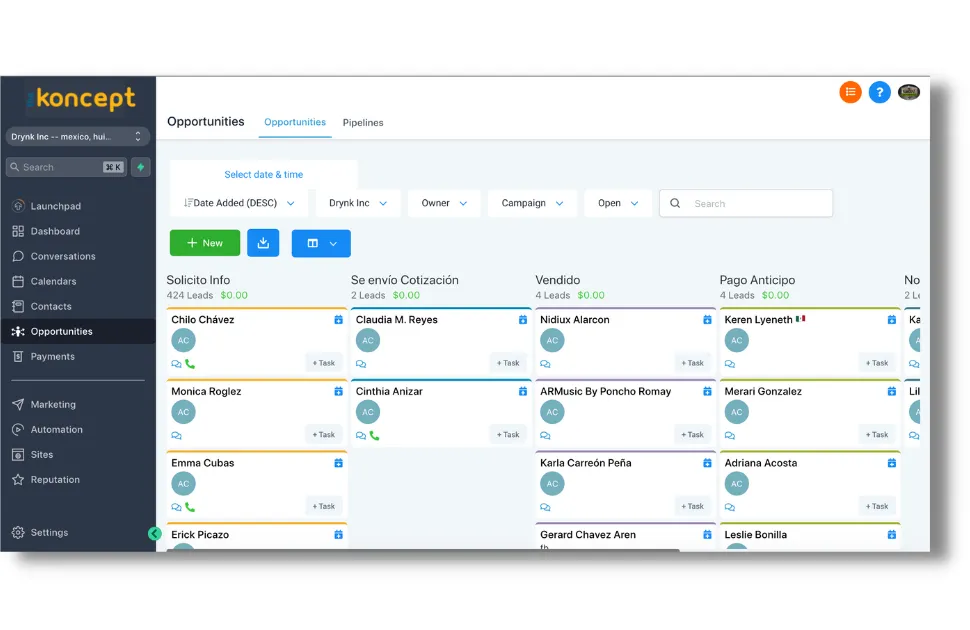The width and height of the screenshot is (970, 630).
Task: Click phone icon on Cinthia Anizar card
Action: click(374, 436)
